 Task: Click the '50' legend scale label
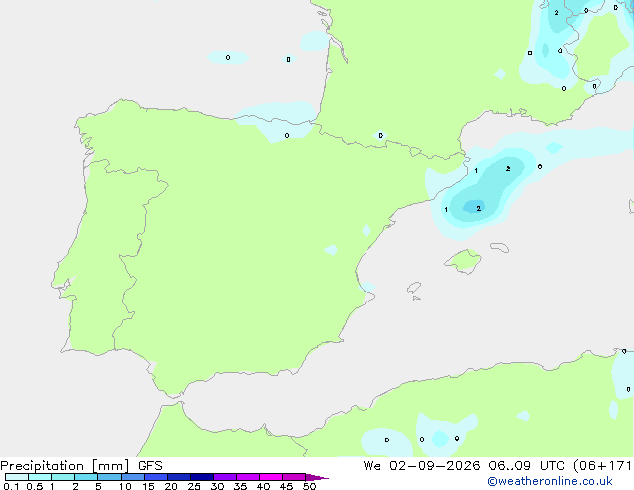(x=309, y=486)
